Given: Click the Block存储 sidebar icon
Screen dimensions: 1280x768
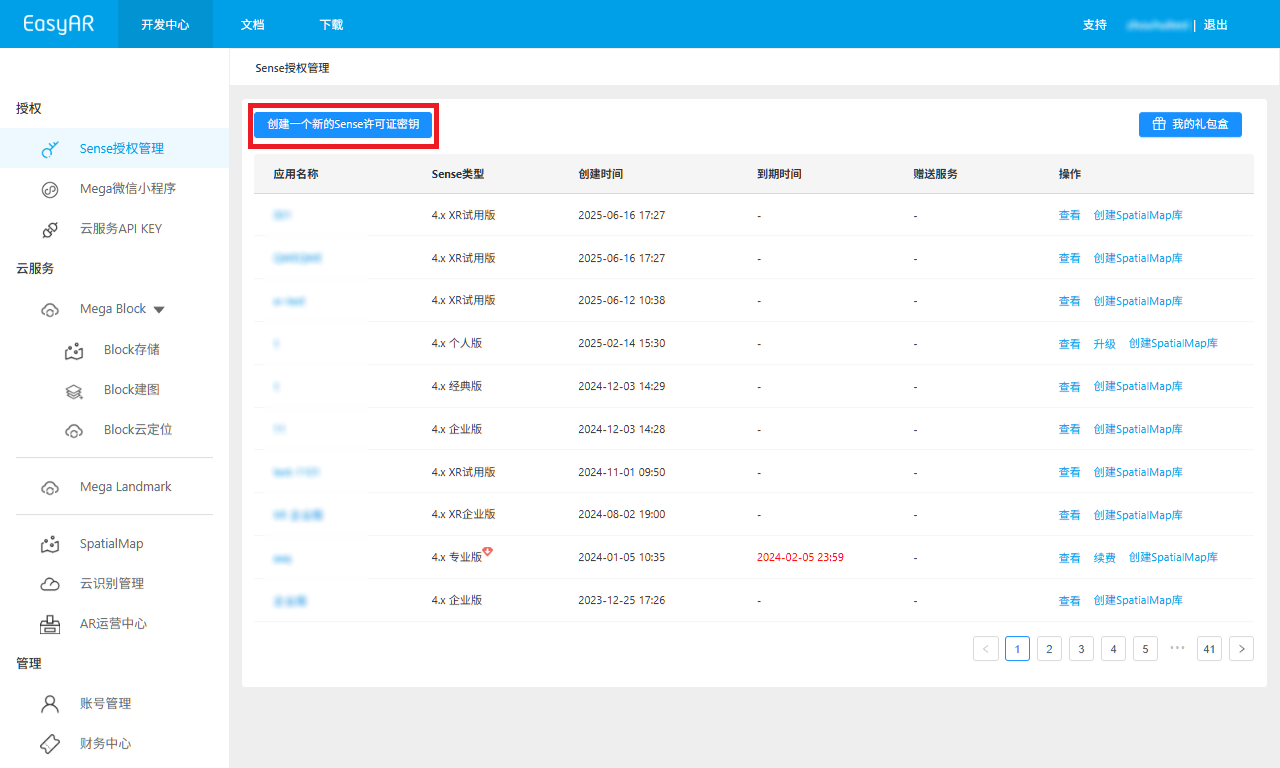Looking at the screenshot, I should [x=74, y=350].
